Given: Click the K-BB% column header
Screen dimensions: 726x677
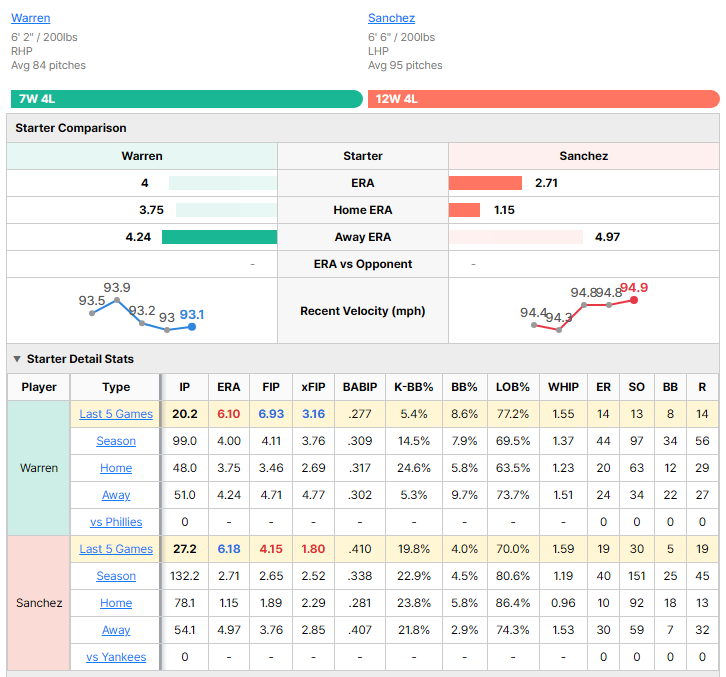Looking at the screenshot, I should tap(413, 387).
